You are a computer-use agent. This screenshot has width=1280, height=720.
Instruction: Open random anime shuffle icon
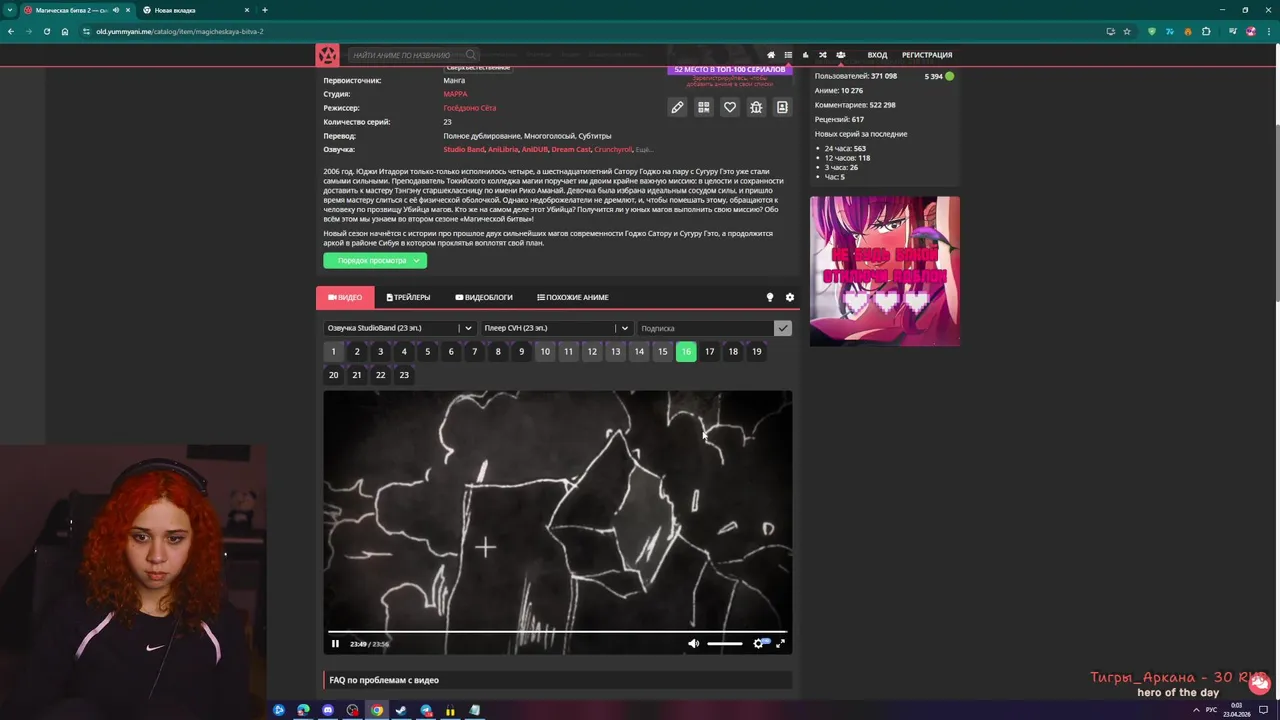[823, 55]
